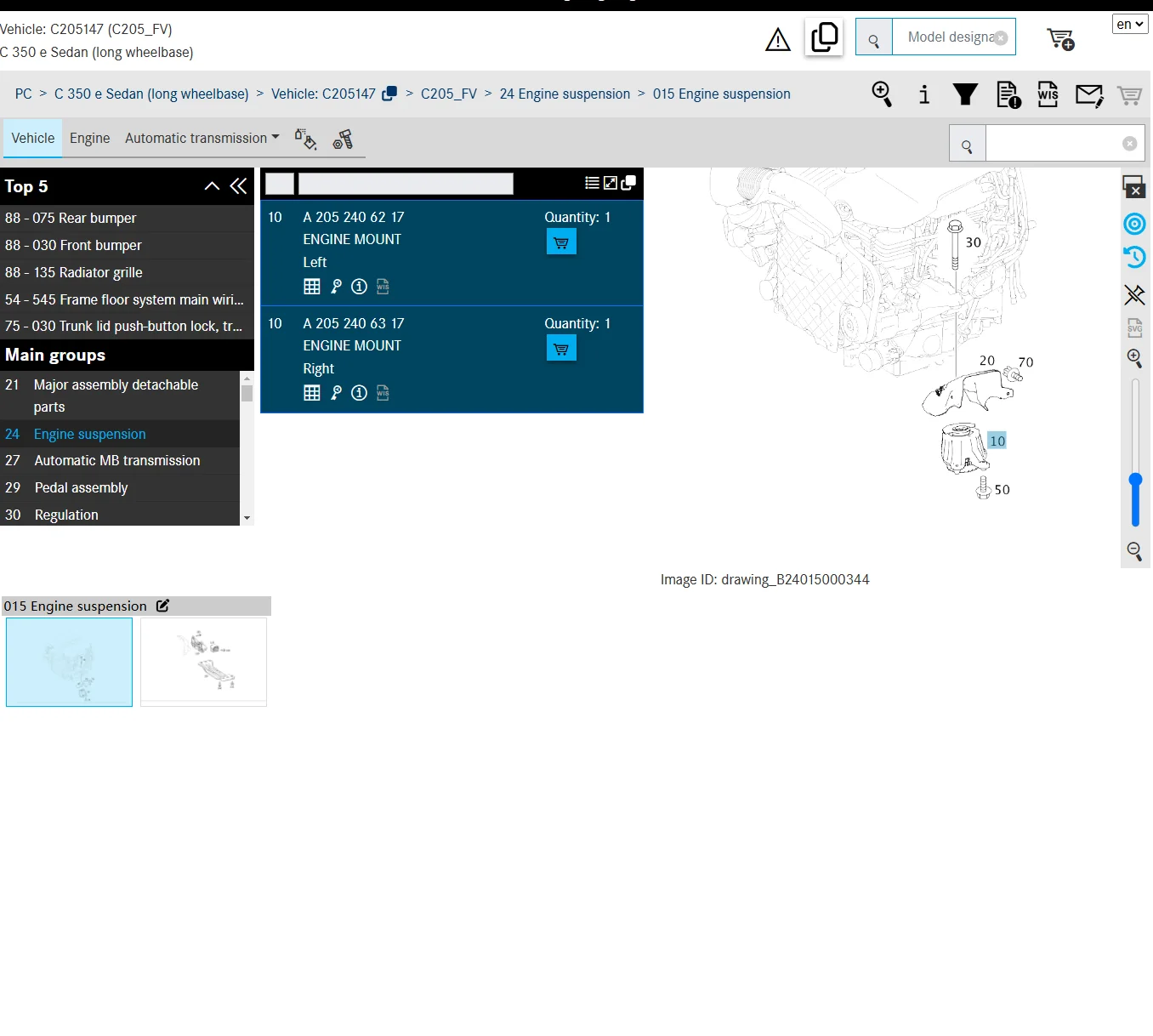This screenshot has height=1036, width=1153.
Task: Click the copy documents icon in header
Action: click(x=824, y=37)
